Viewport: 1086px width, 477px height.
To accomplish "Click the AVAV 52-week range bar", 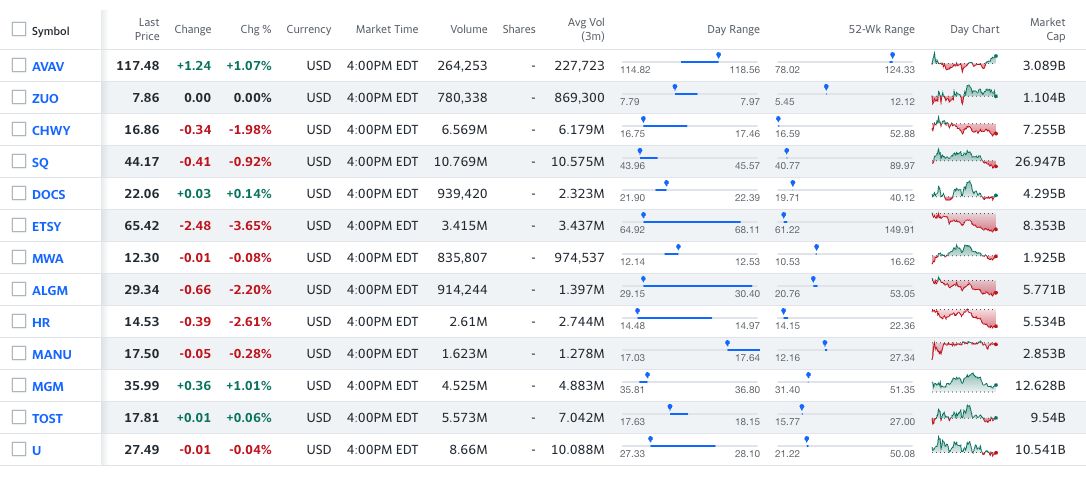I will 845,62.
